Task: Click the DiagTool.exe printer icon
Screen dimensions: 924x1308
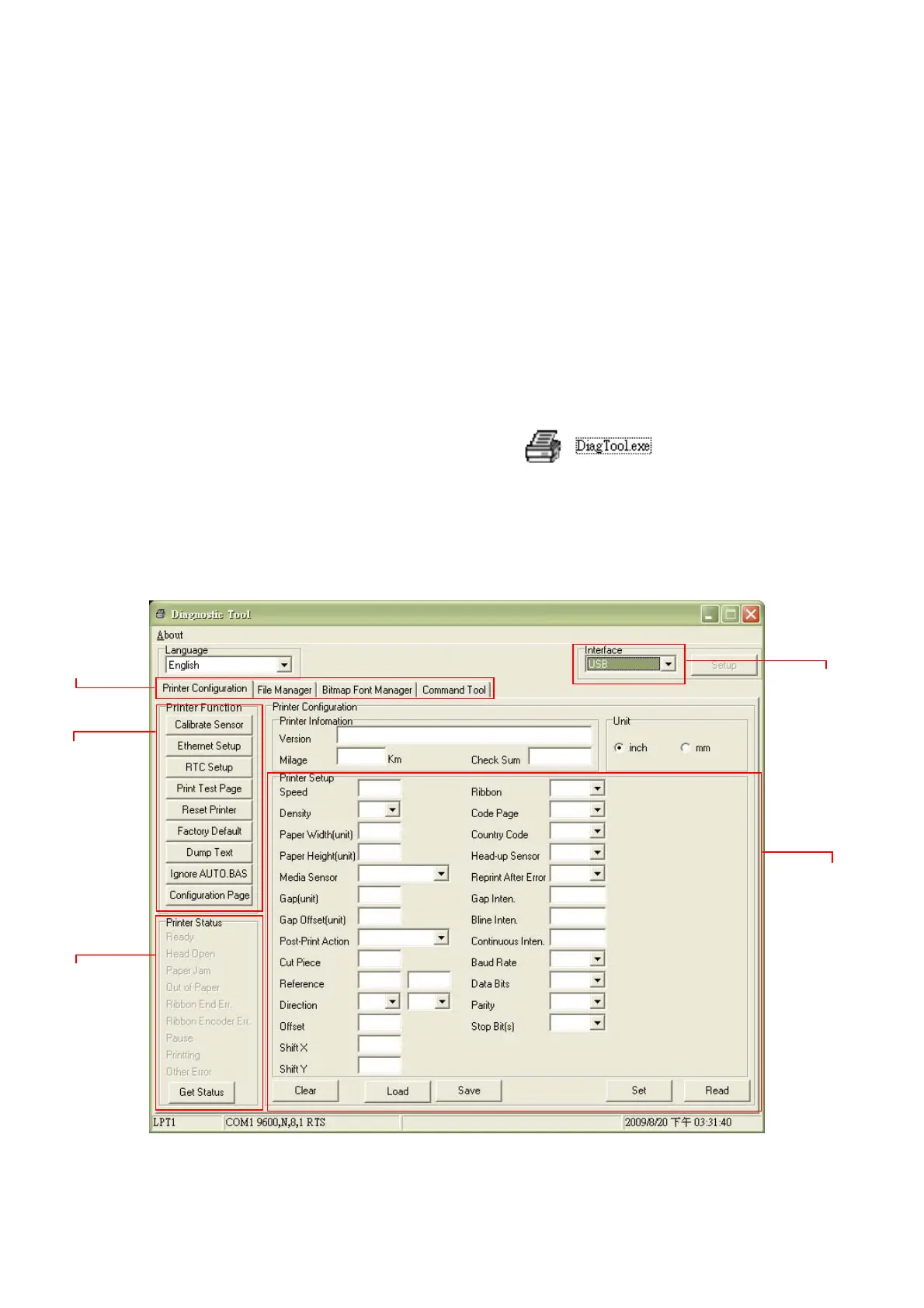Action: 543,446
